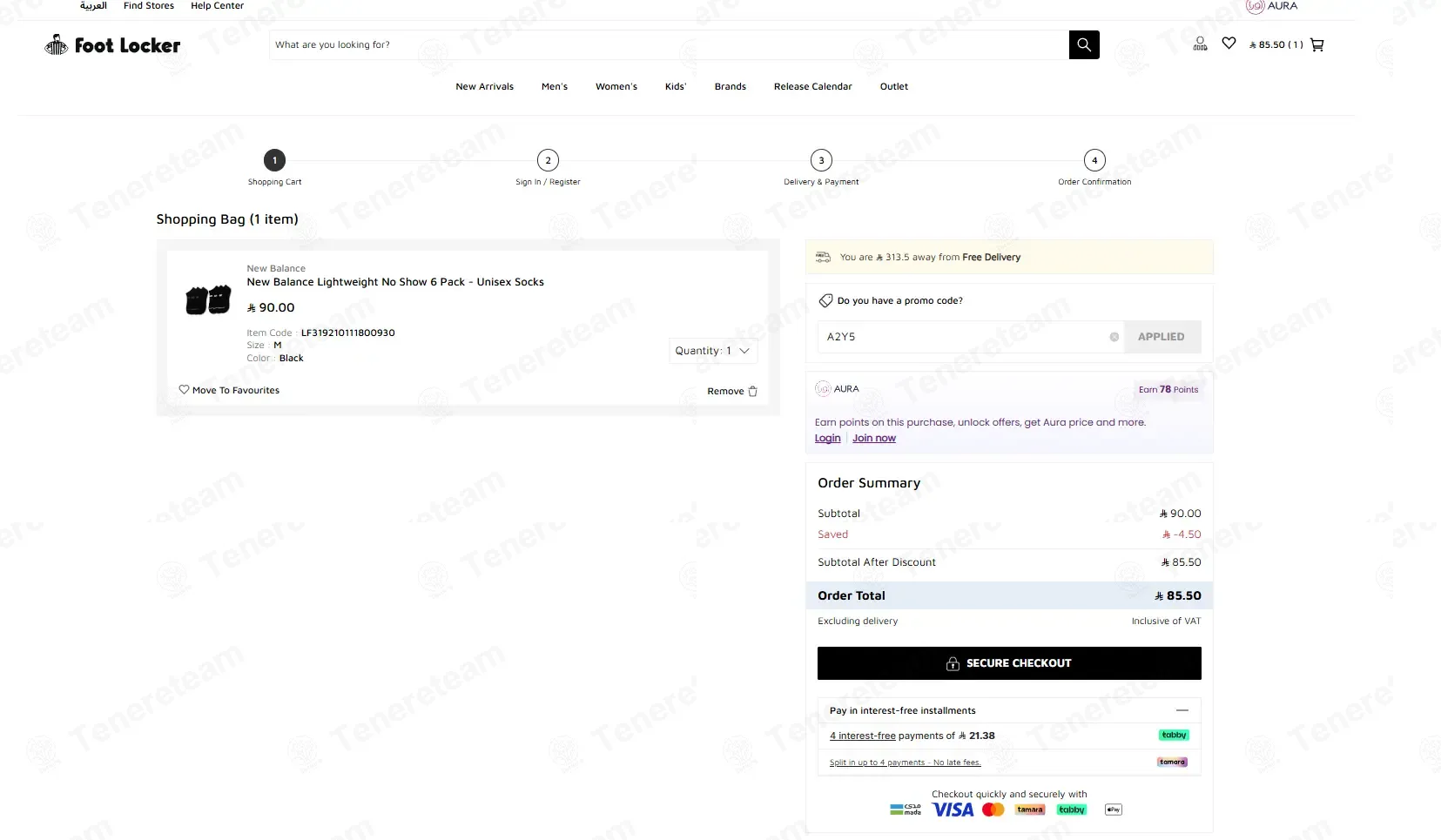Open the user account icon
Image resolution: width=1441 pixels, height=840 pixels.
pyautogui.click(x=1200, y=44)
